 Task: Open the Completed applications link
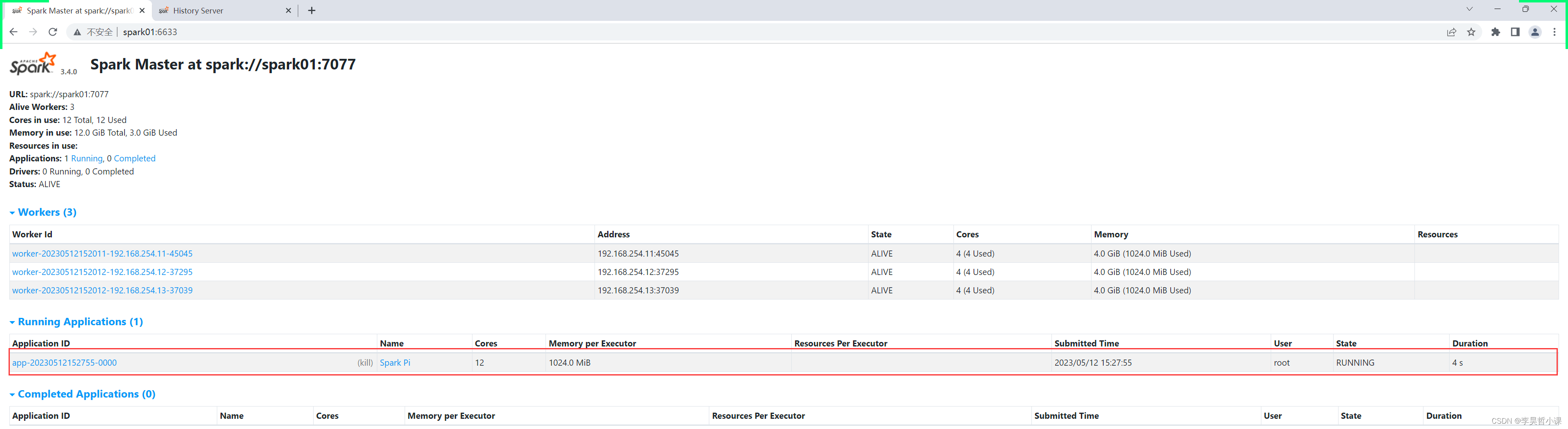point(134,159)
